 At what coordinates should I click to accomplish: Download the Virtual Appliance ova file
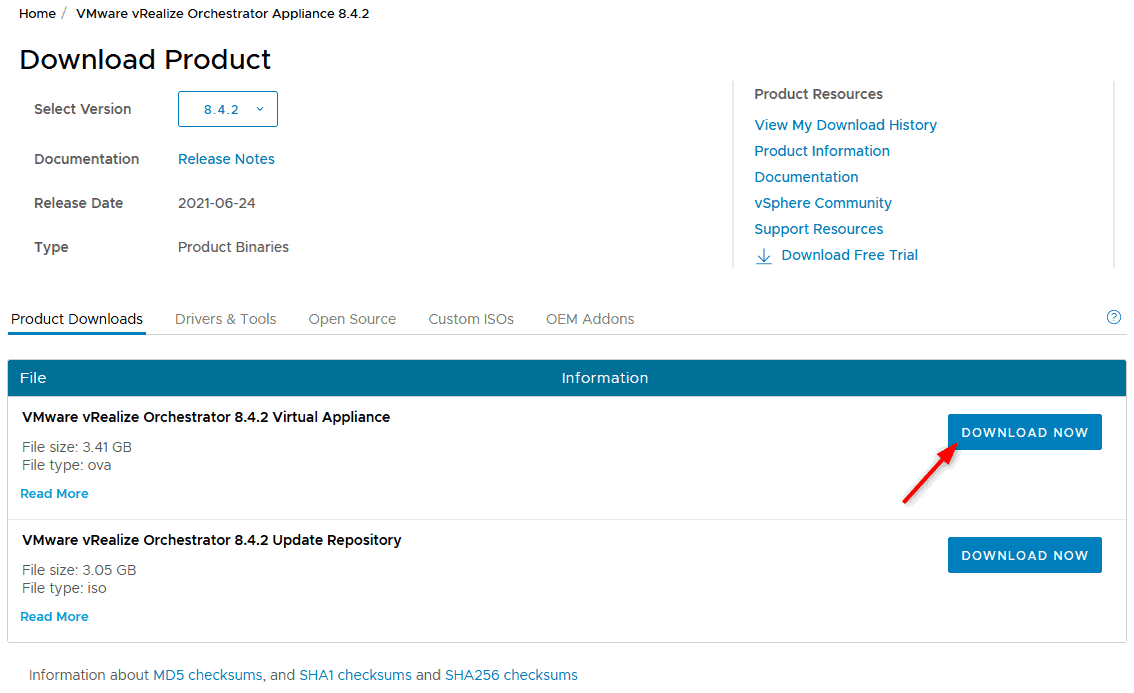coord(1025,432)
